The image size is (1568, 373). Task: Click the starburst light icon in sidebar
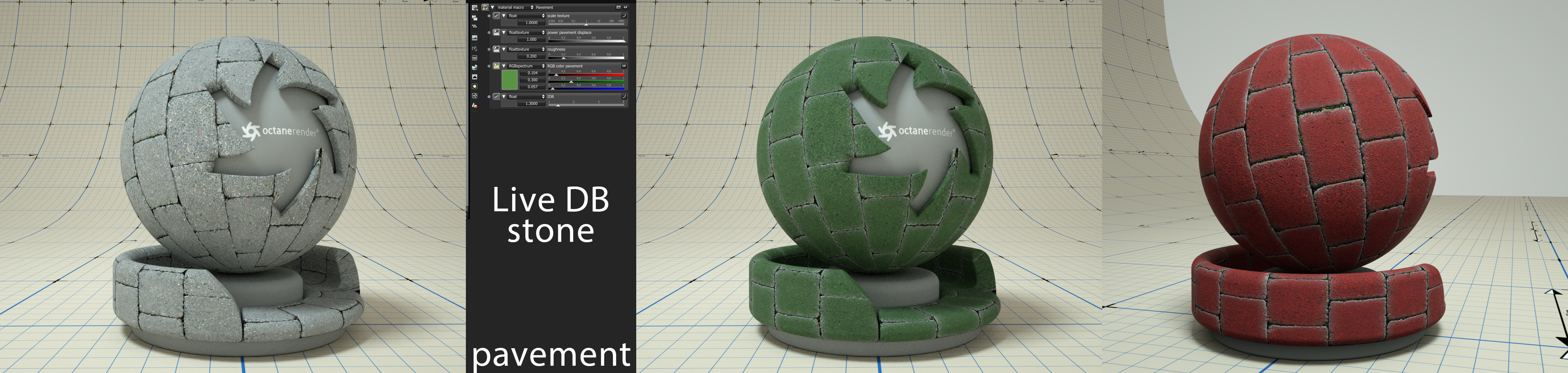point(475,87)
